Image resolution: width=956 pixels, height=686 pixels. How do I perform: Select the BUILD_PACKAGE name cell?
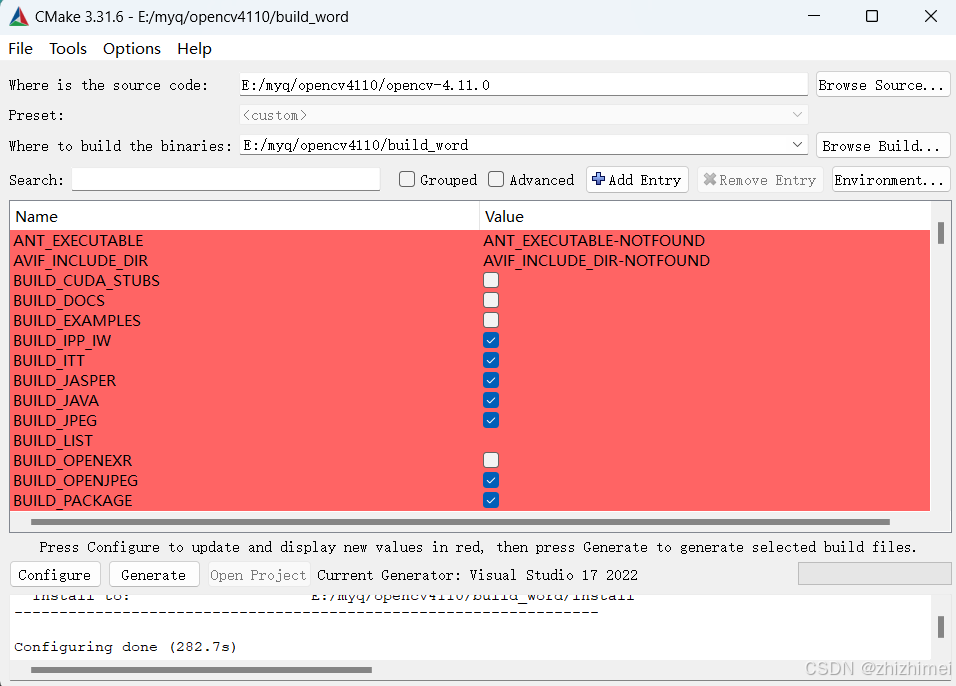(73, 501)
